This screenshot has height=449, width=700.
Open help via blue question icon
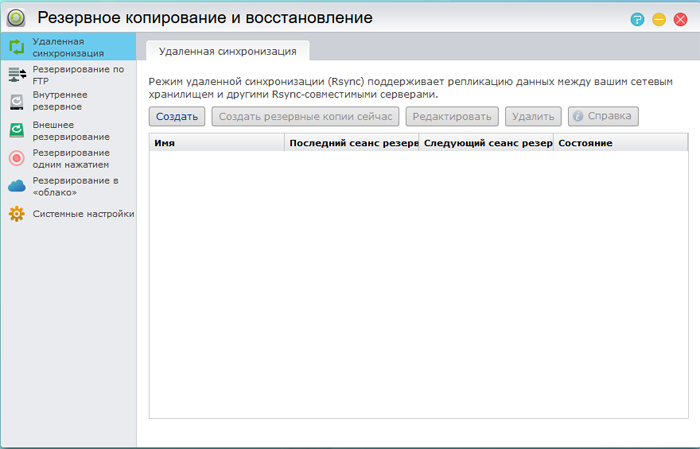637,19
